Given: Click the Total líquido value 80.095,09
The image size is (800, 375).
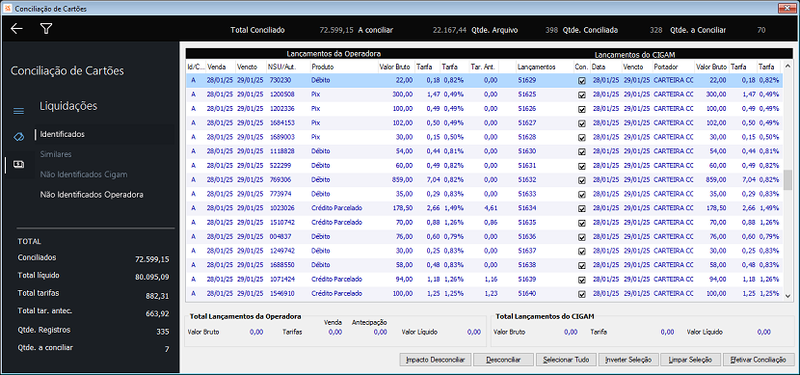Looking at the screenshot, I should tap(152, 278).
